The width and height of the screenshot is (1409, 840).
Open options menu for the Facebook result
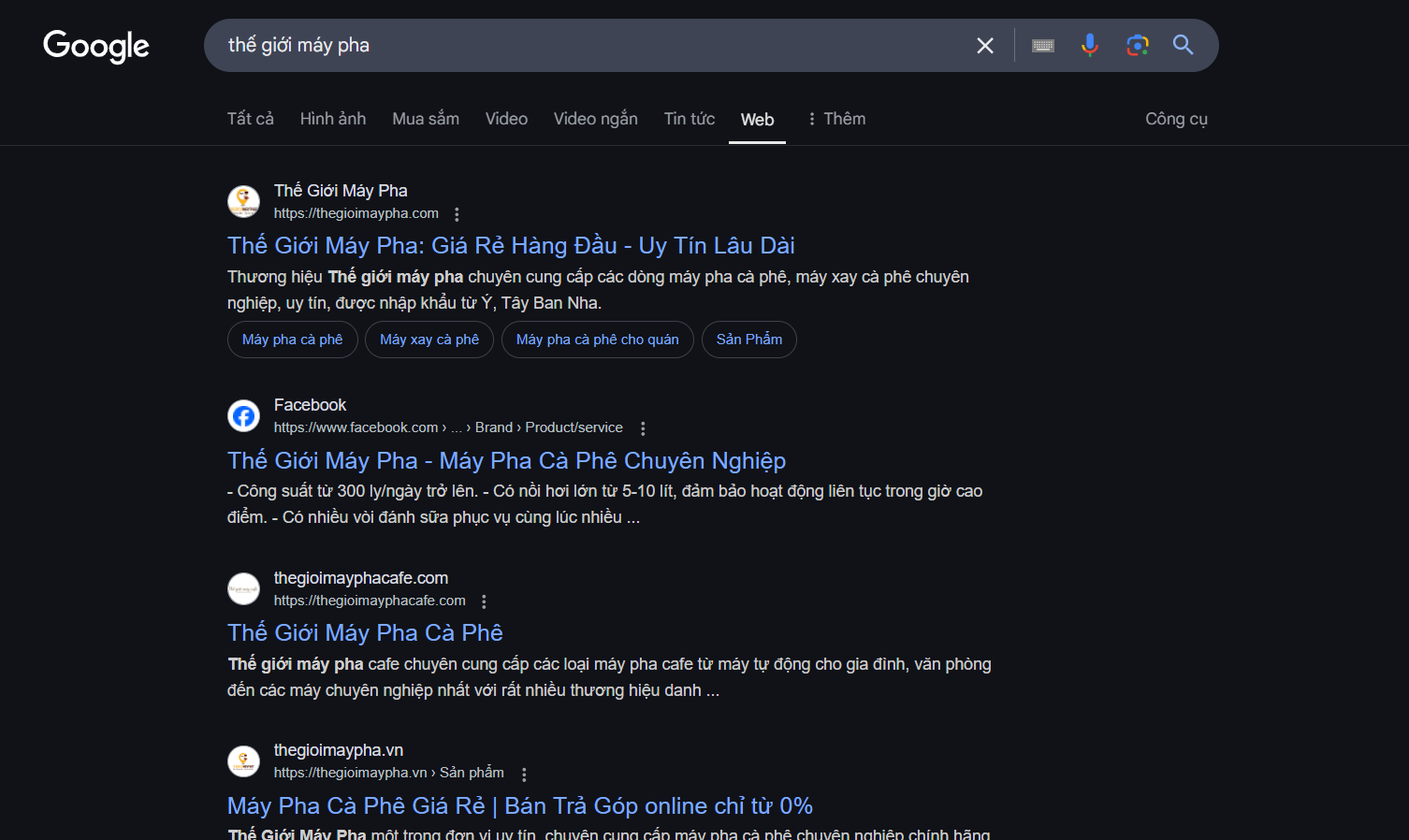click(643, 428)
